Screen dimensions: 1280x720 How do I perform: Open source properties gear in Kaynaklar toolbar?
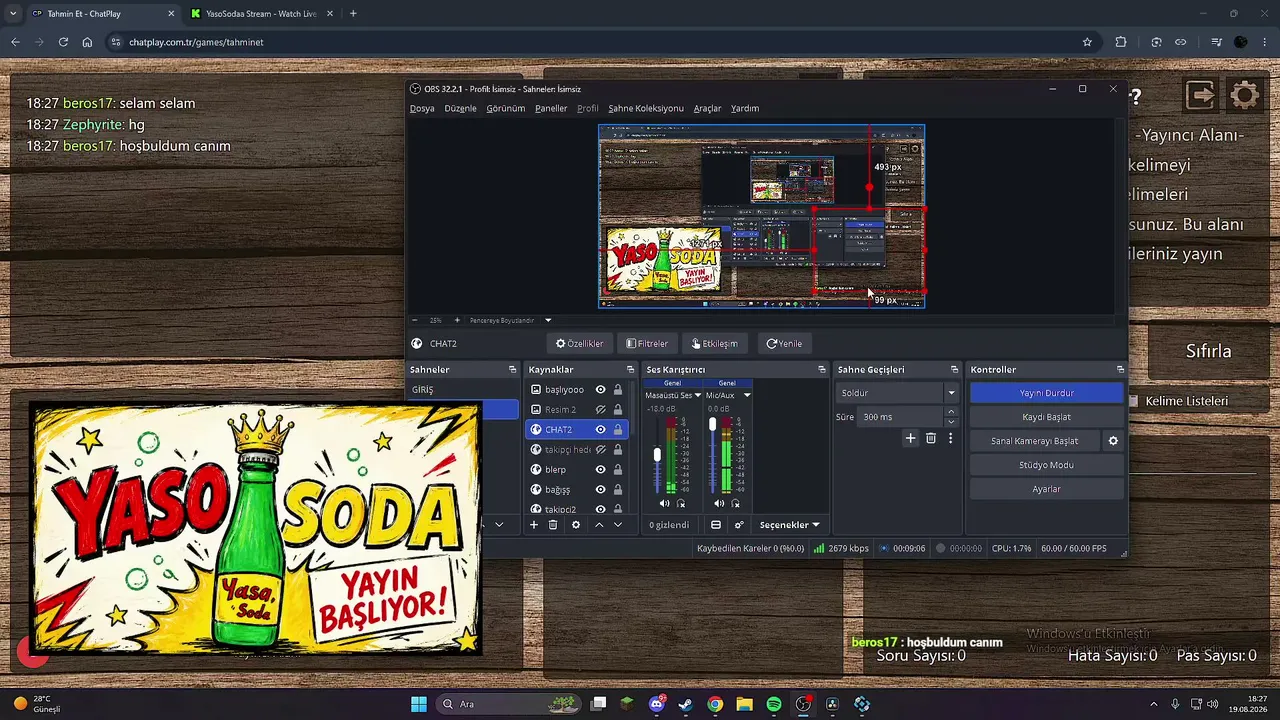[x=575, y=525]
